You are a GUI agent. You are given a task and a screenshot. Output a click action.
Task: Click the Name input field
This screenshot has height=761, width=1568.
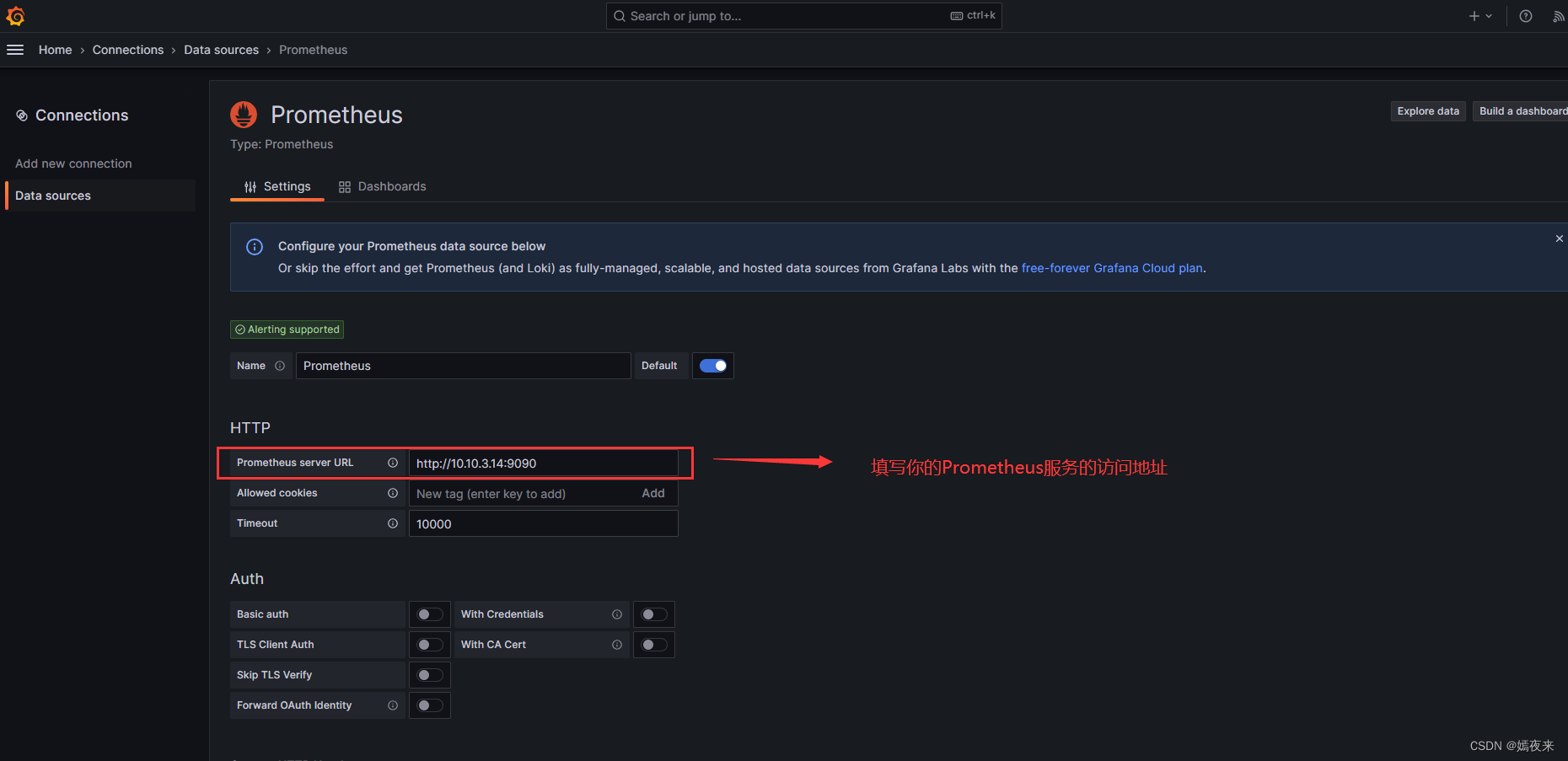point(464,366)
